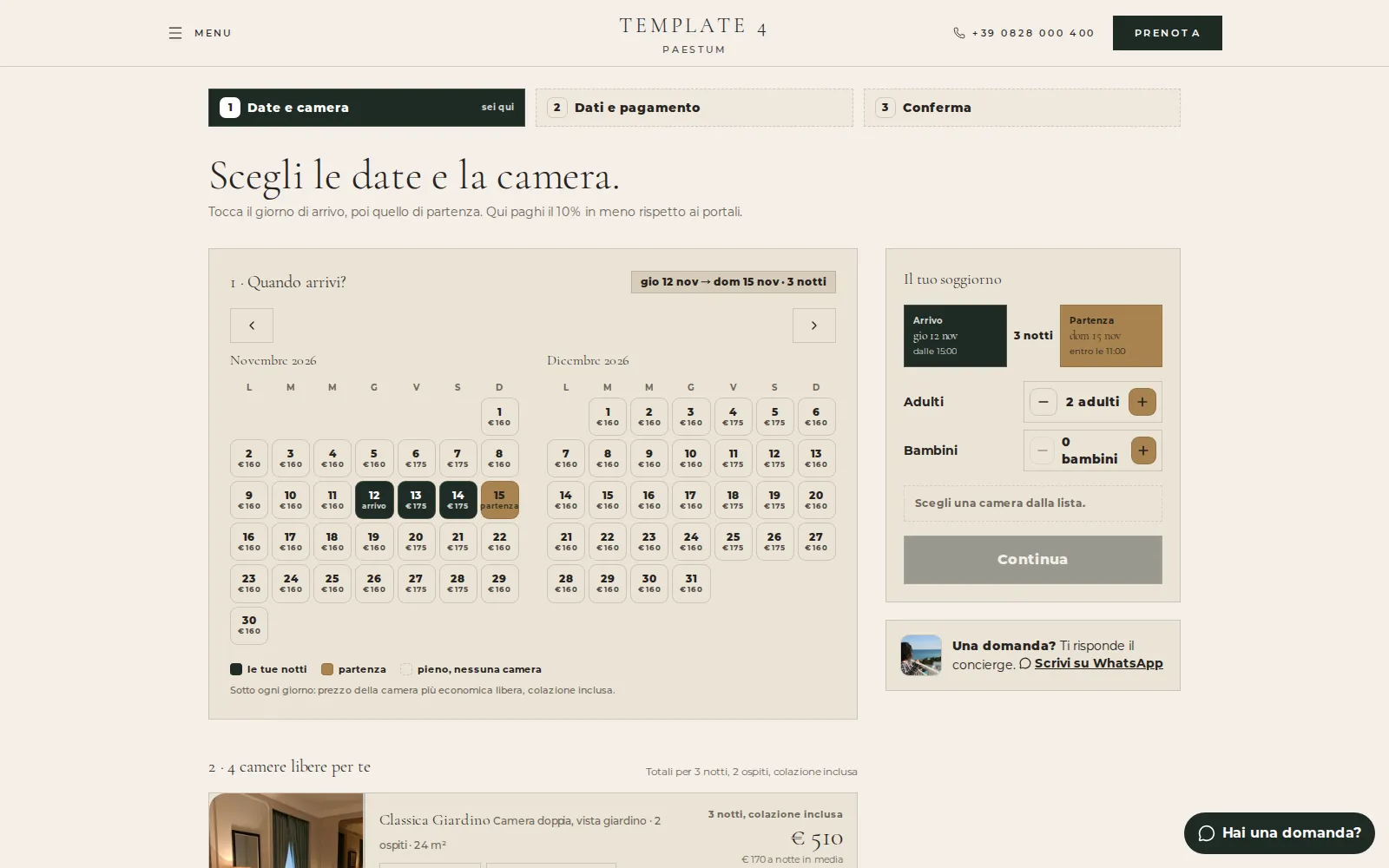Increase adults with plus button

(1142, 402)
